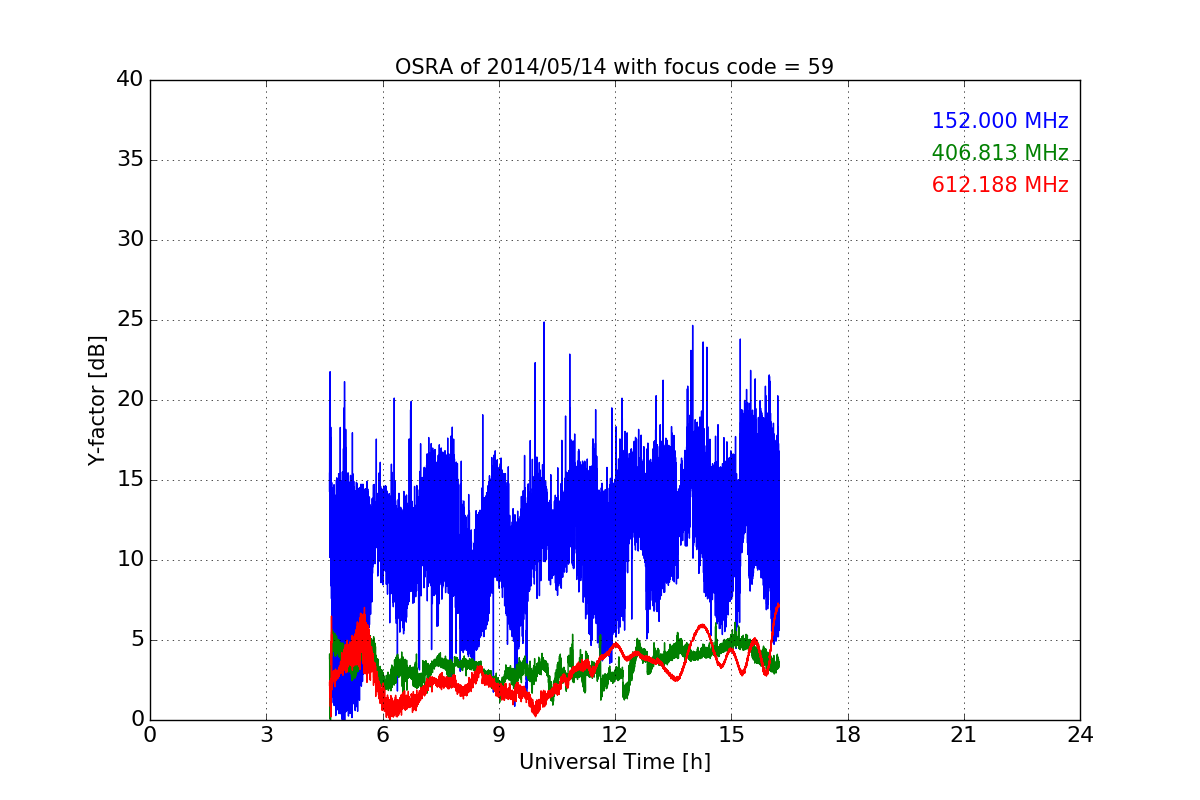Viewport: 1200px width, 800px height.
Task: Click the x-axis tick label '12'
Action: [615, 735]
